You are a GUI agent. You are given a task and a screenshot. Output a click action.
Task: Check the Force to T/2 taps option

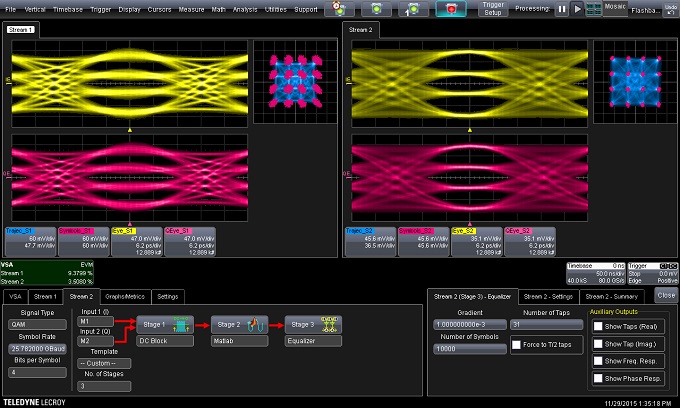tap(516, 343)
